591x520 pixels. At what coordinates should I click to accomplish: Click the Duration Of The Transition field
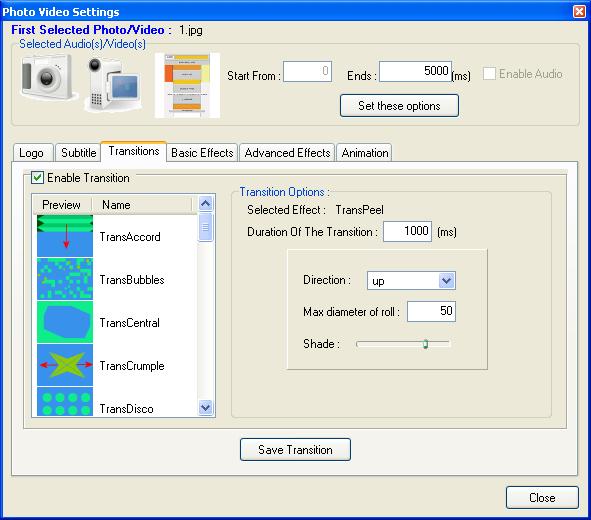407,231
